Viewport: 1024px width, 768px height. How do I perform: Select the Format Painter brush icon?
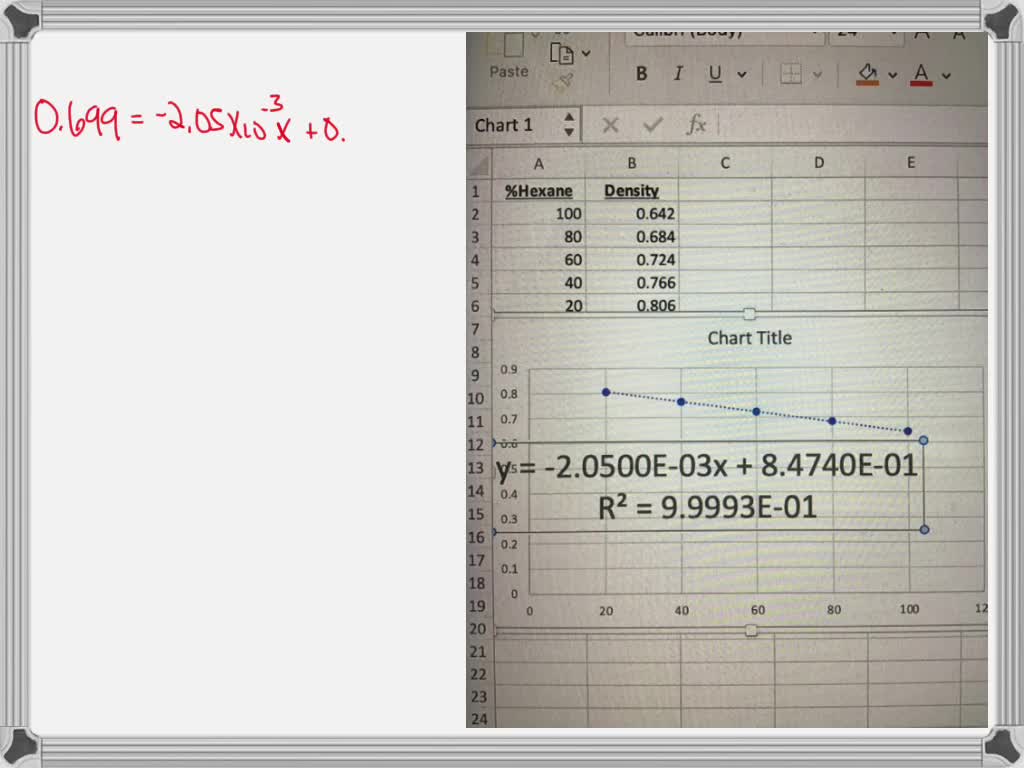coord(564,83)
